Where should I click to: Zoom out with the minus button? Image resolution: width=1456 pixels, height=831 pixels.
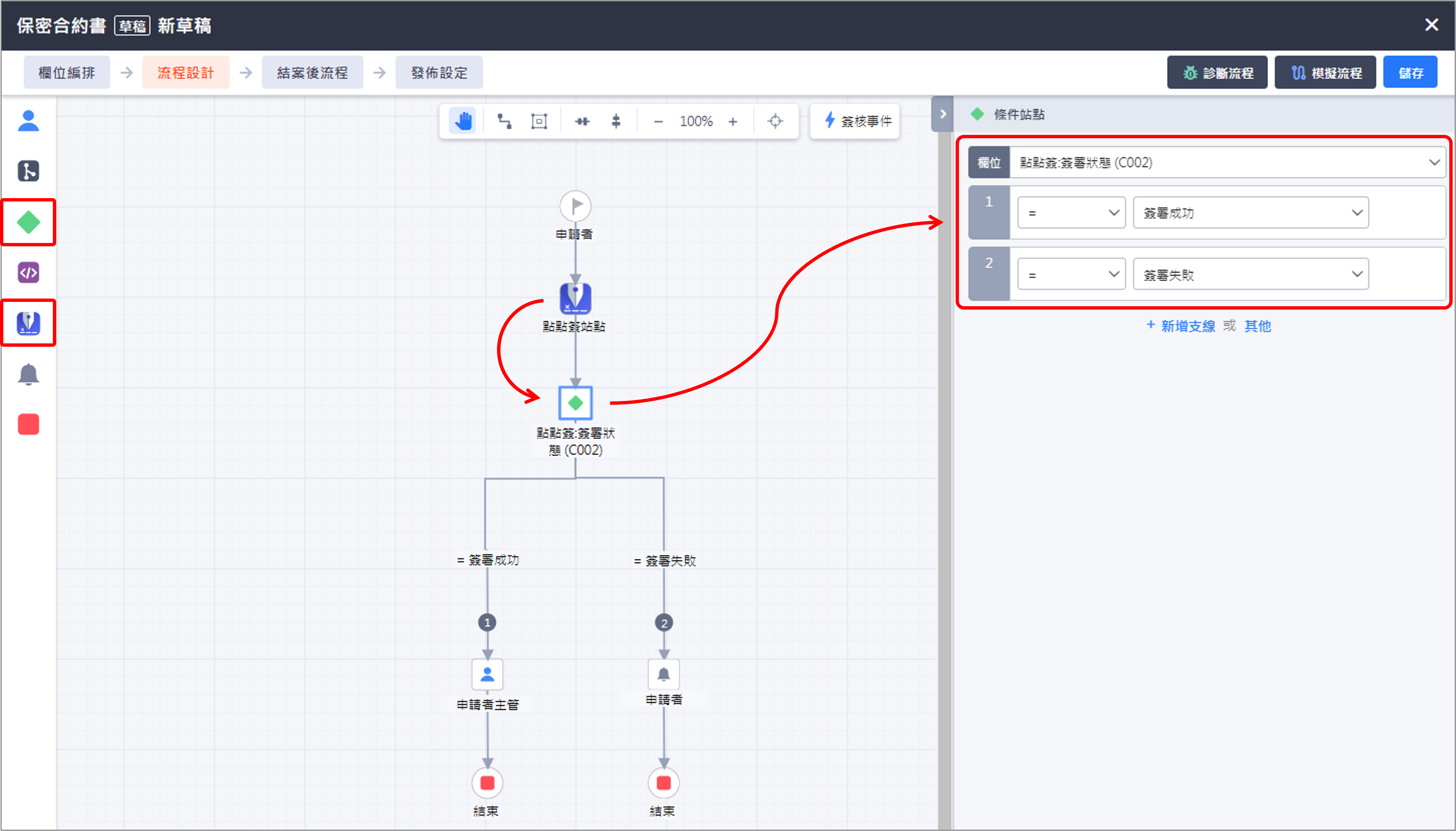[658, 121]
